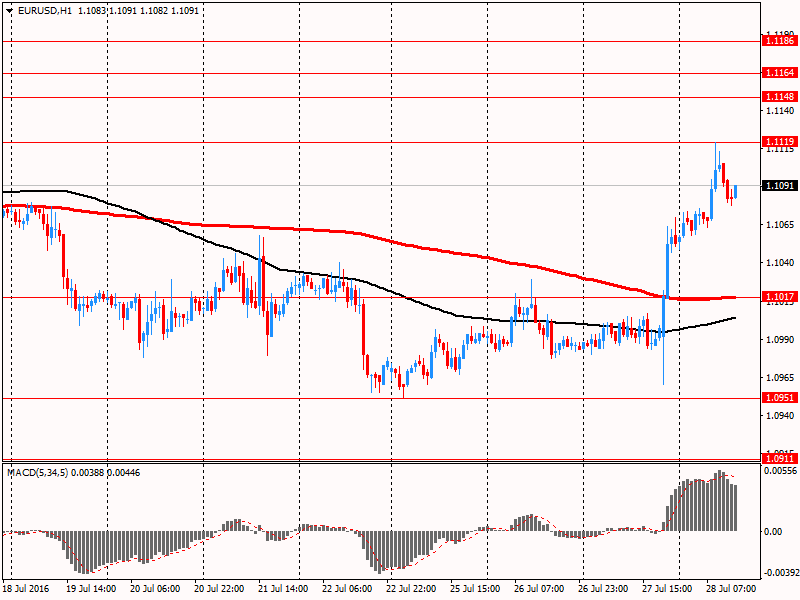Select the 1.0951 support level label

780,398
